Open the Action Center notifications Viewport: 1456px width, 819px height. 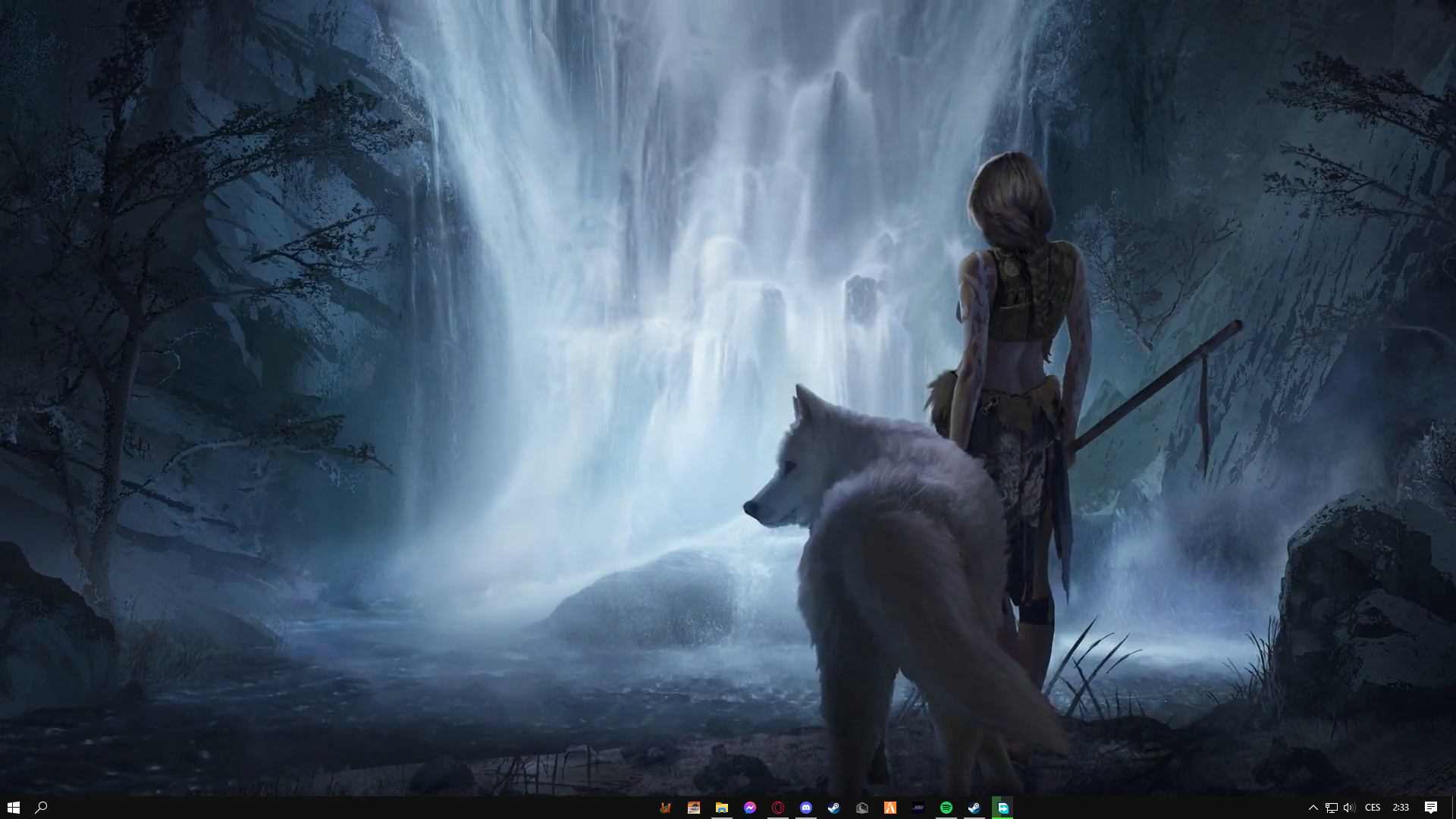point(1431,808)
